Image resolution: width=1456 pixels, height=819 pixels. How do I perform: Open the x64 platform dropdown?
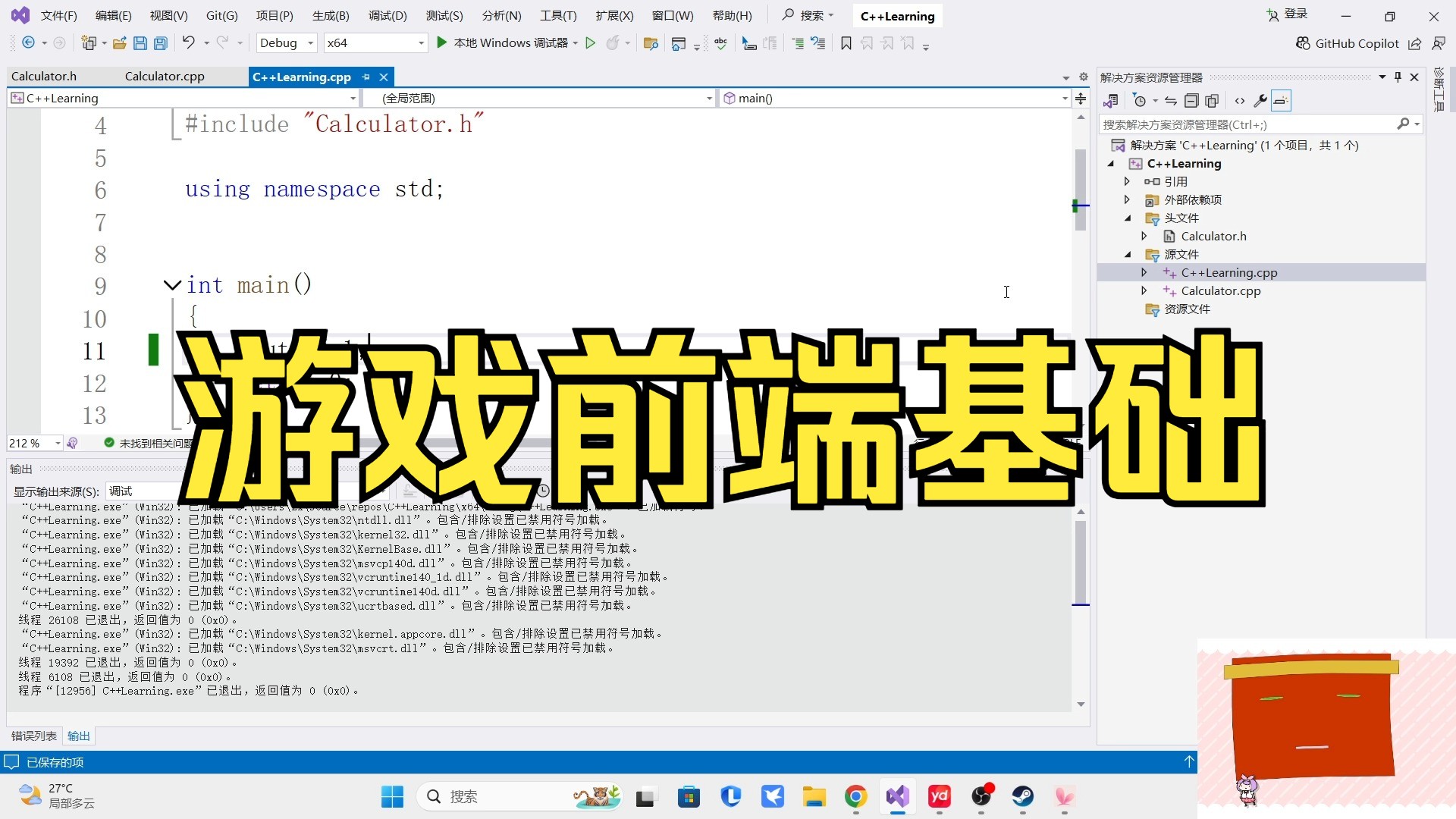(375, 43)
